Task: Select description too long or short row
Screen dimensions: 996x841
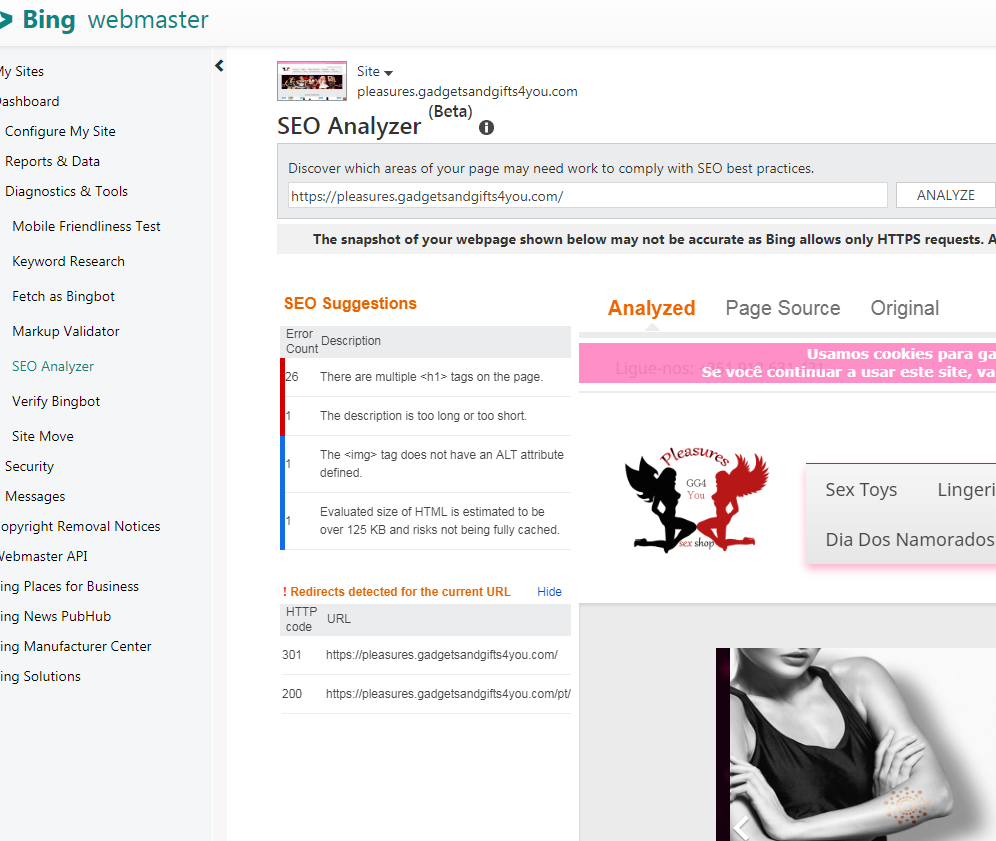Action: (x=426, y=416)
